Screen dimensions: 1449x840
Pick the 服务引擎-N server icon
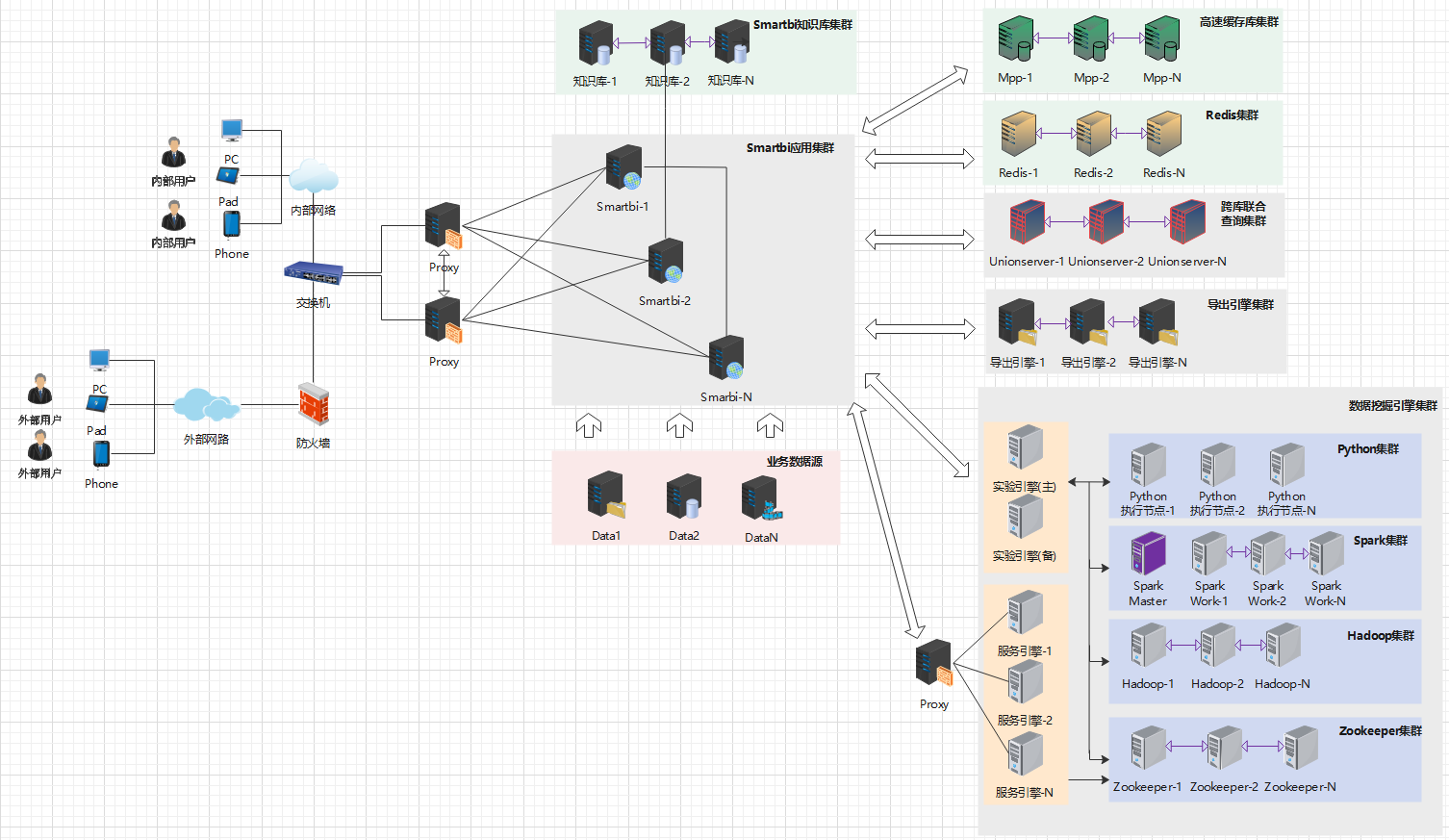pos(1026,754)
